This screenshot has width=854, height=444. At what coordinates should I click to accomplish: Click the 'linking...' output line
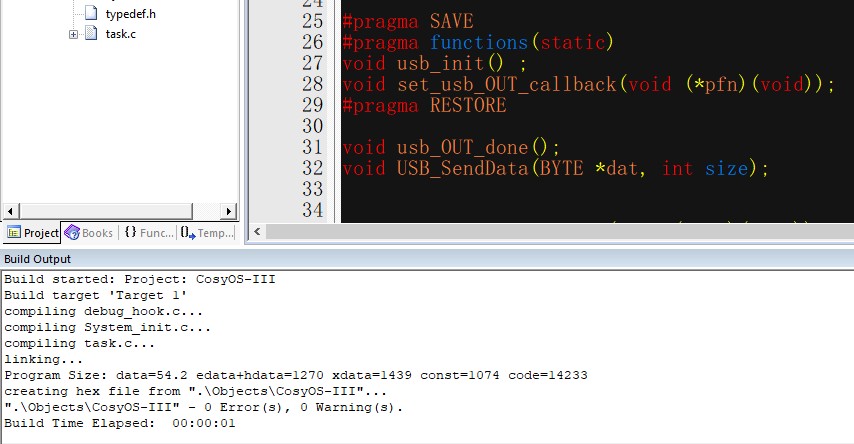coord(44,360)
